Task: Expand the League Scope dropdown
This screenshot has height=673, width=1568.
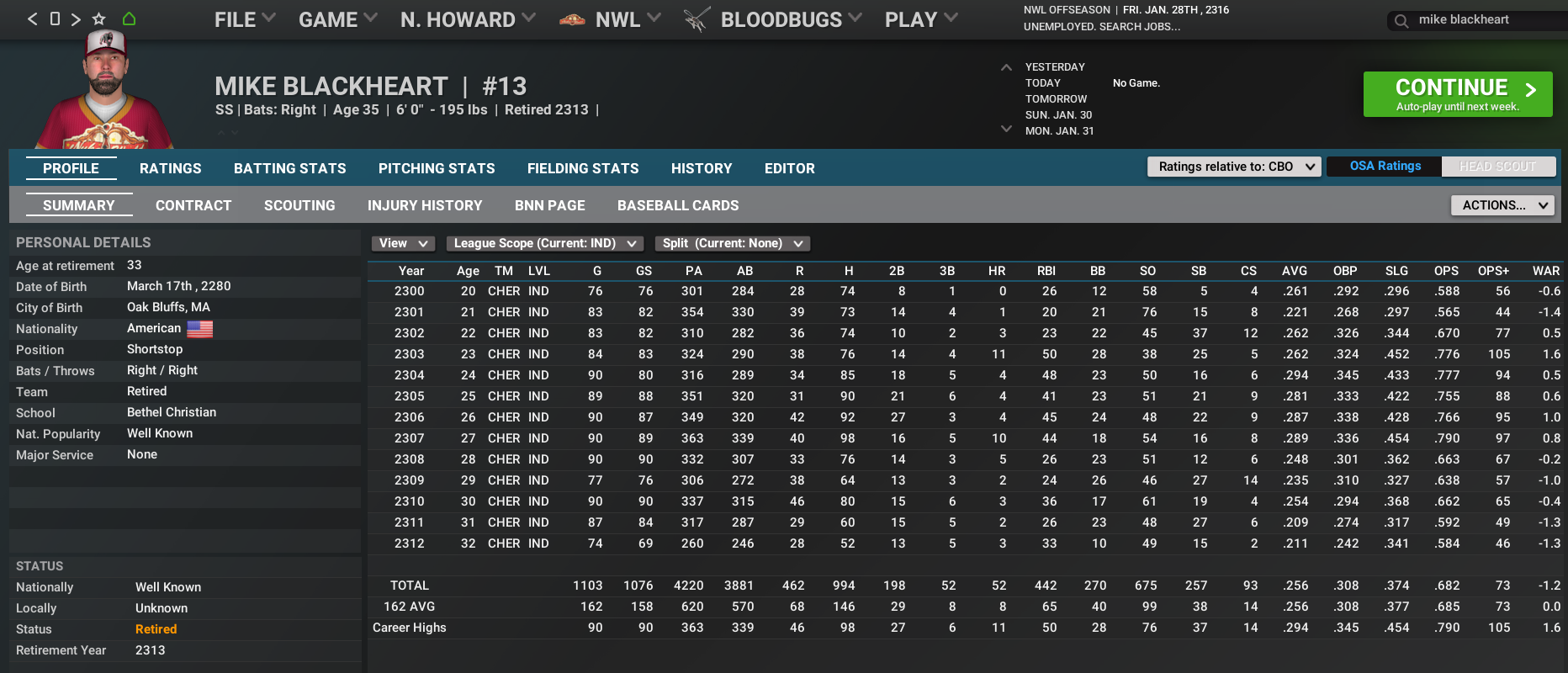Action: (x=544, y=243)
